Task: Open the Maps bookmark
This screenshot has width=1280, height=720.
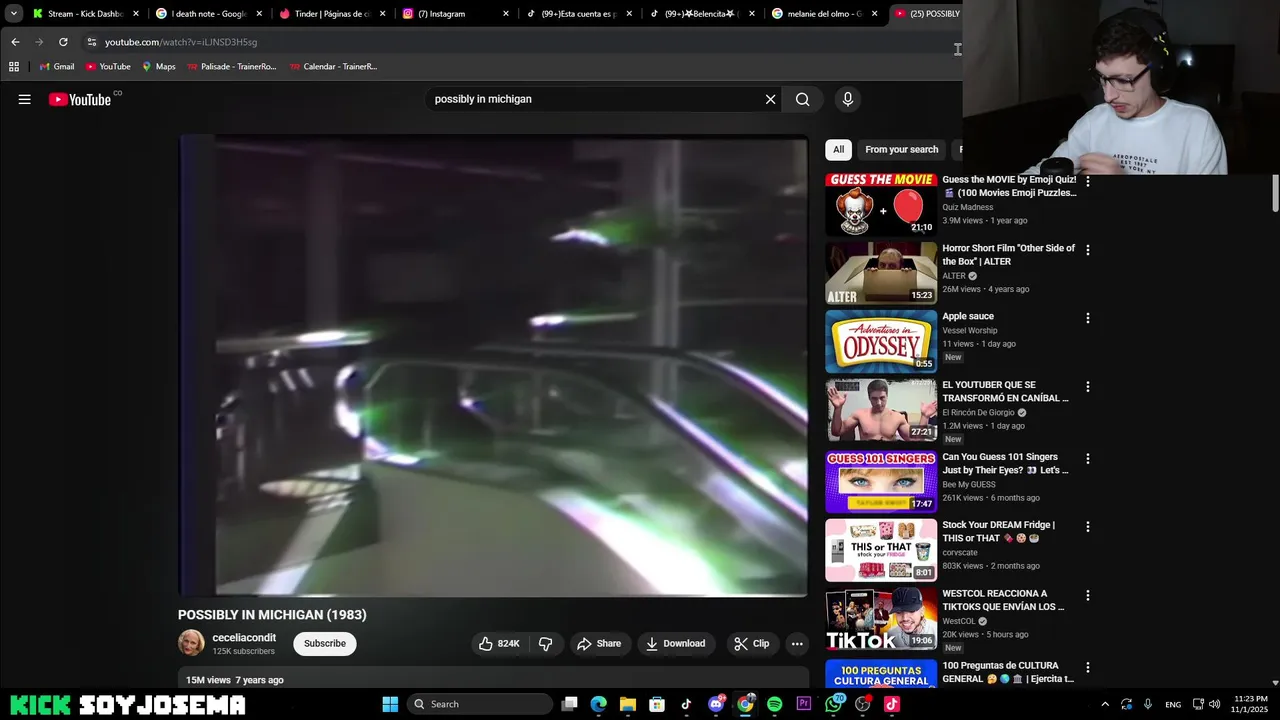Action: (158, 67)
